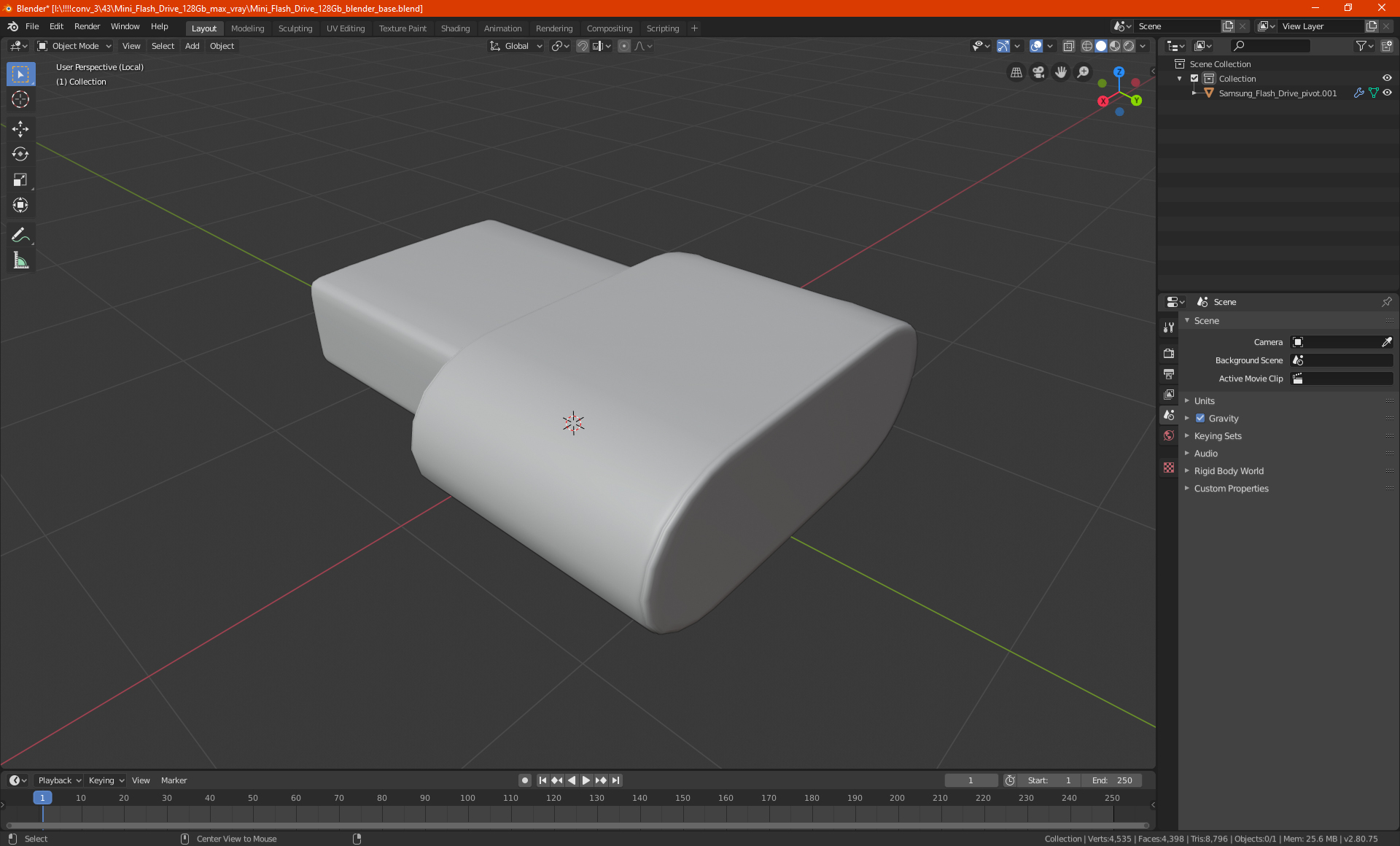Viewport: 1400px width, 846px height.
Task: Click frame 100 on timeline ruler
Action: 467,798
